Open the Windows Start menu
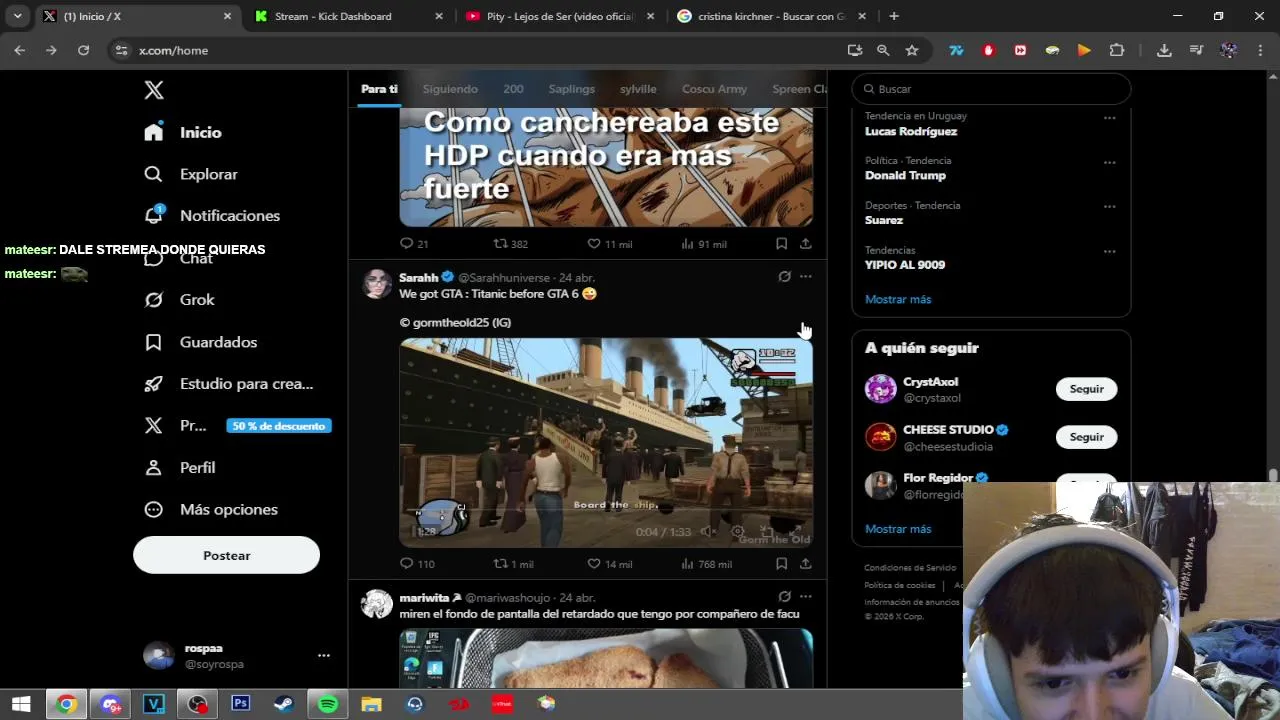 [x=21, y=704]
